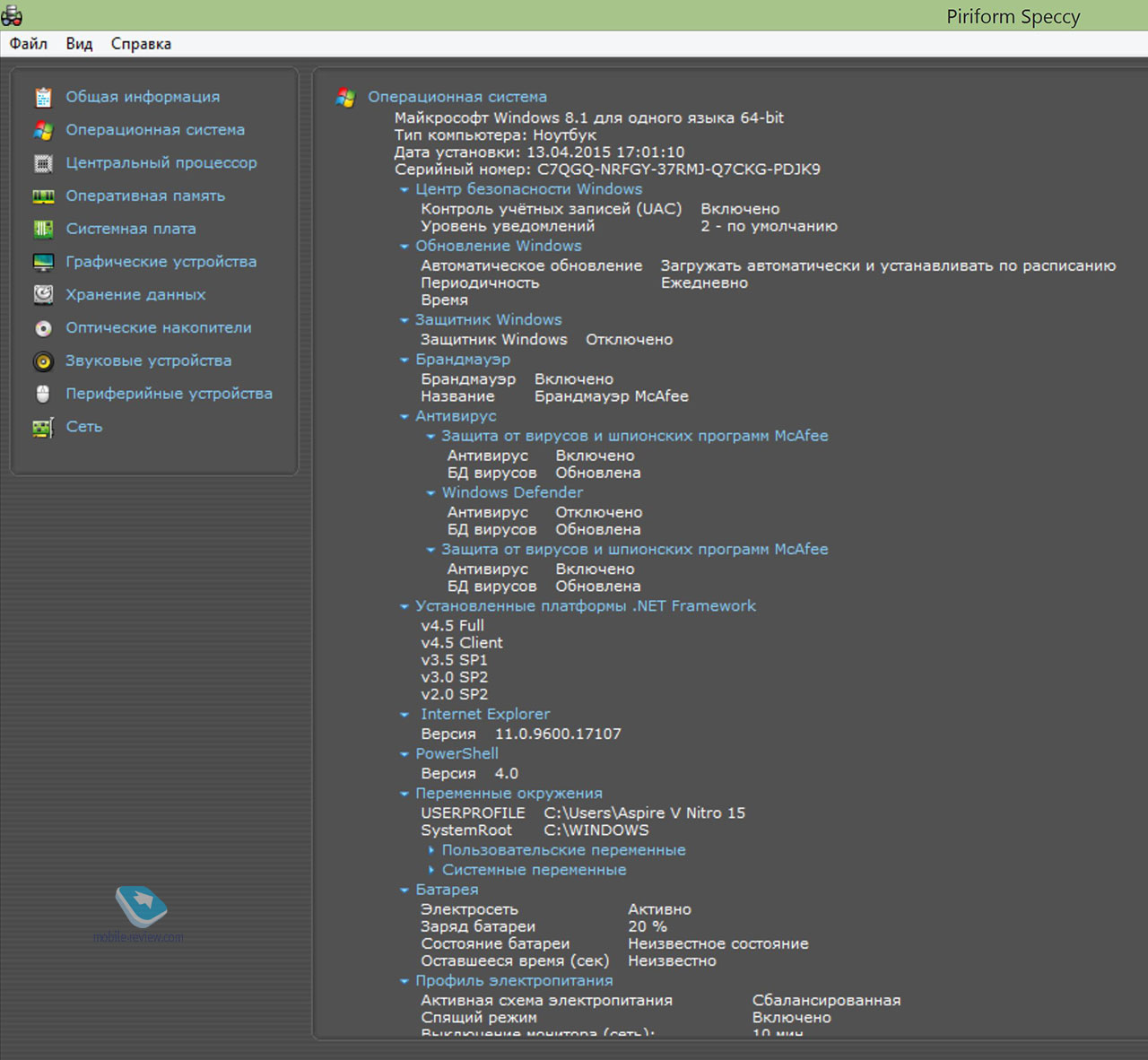Collapse Центр безопасности Windows section
This screenshot has height=1060, width=1148.
click(x=404, y=190)
